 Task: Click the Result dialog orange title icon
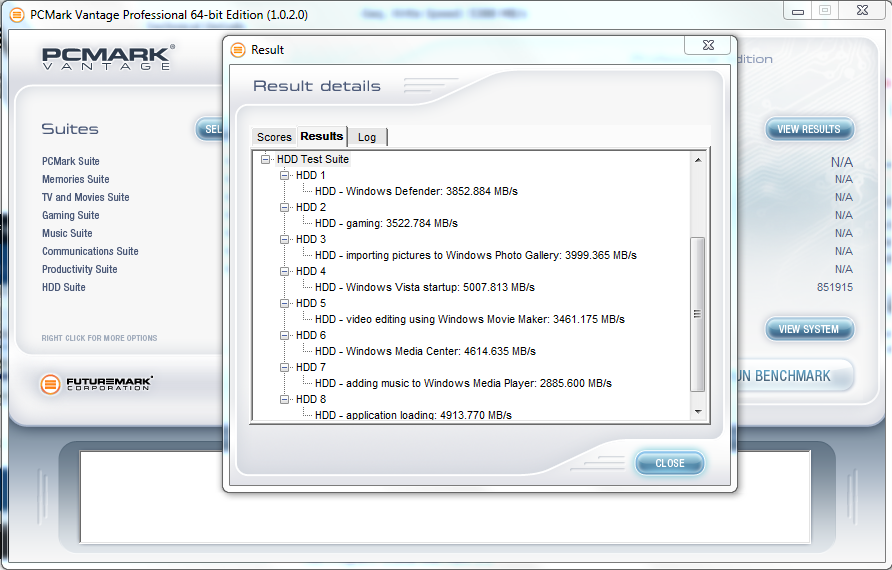click(238, 50)
